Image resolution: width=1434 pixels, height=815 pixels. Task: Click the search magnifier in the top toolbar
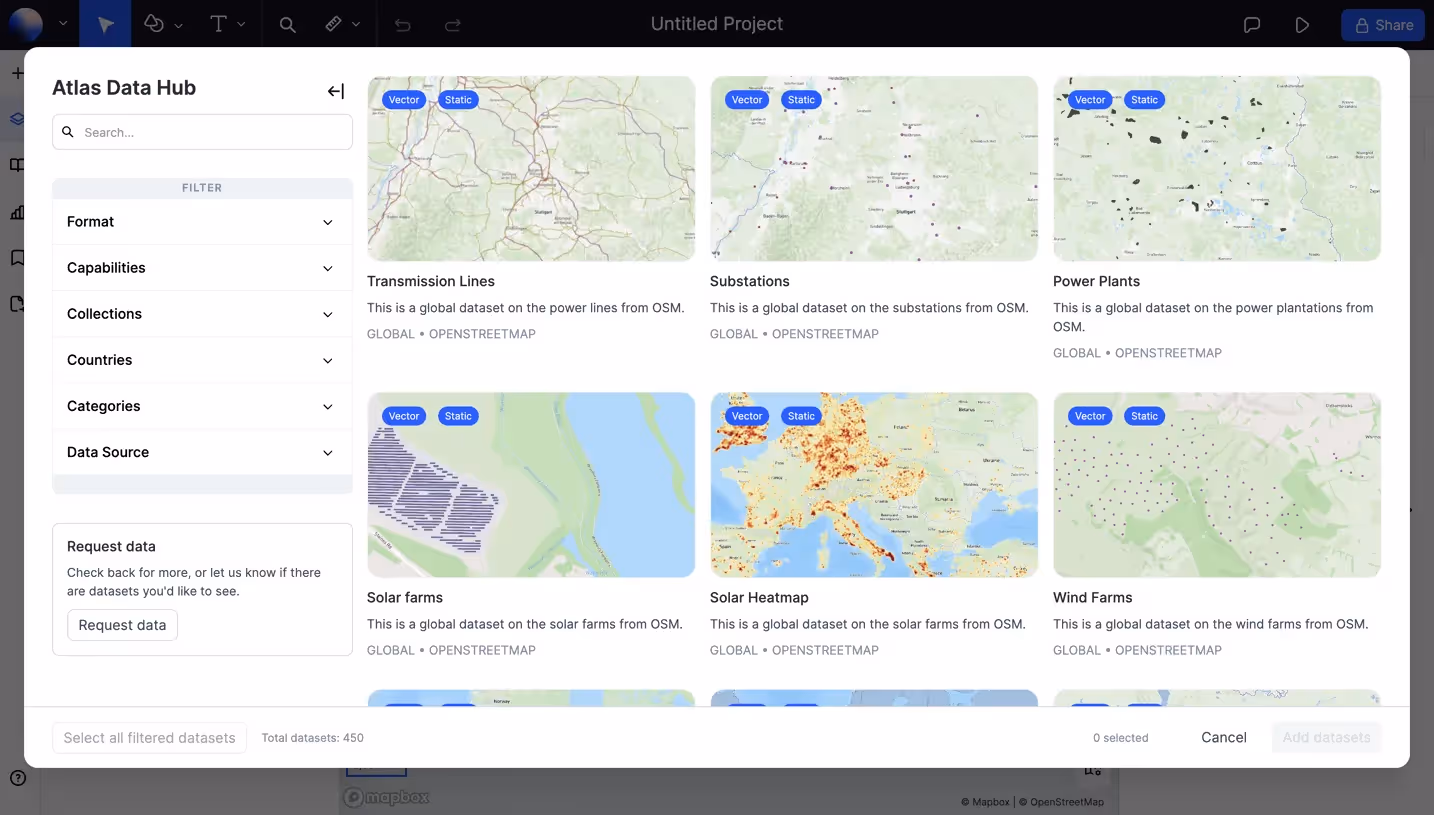[287, 24]
